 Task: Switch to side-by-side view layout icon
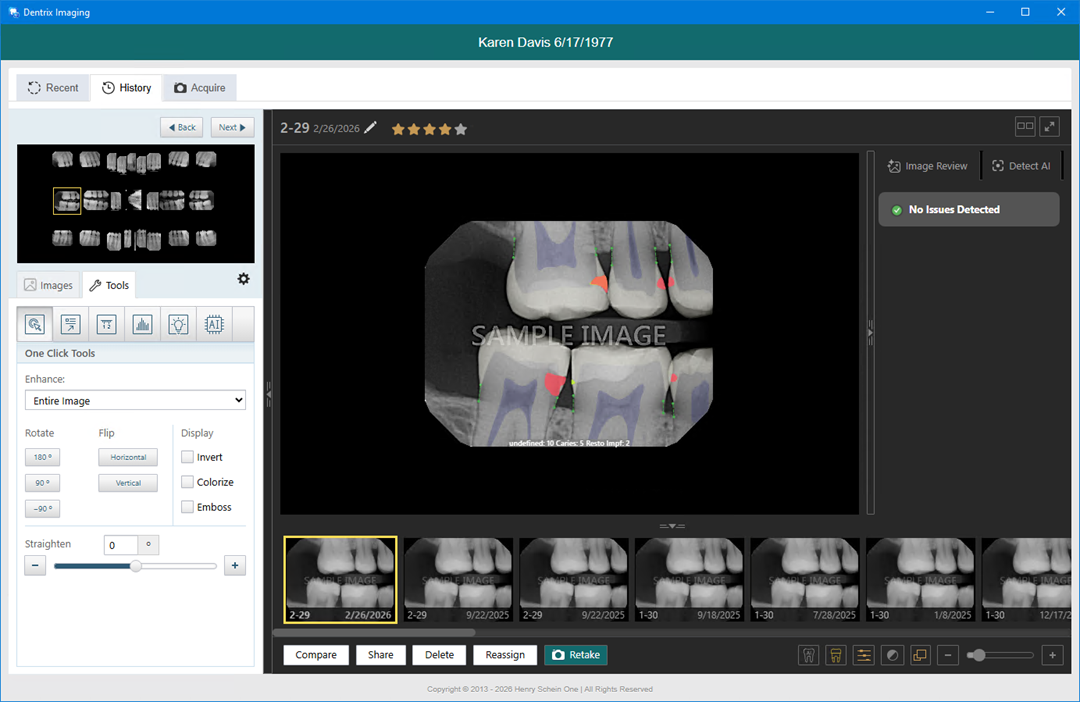1025,126
